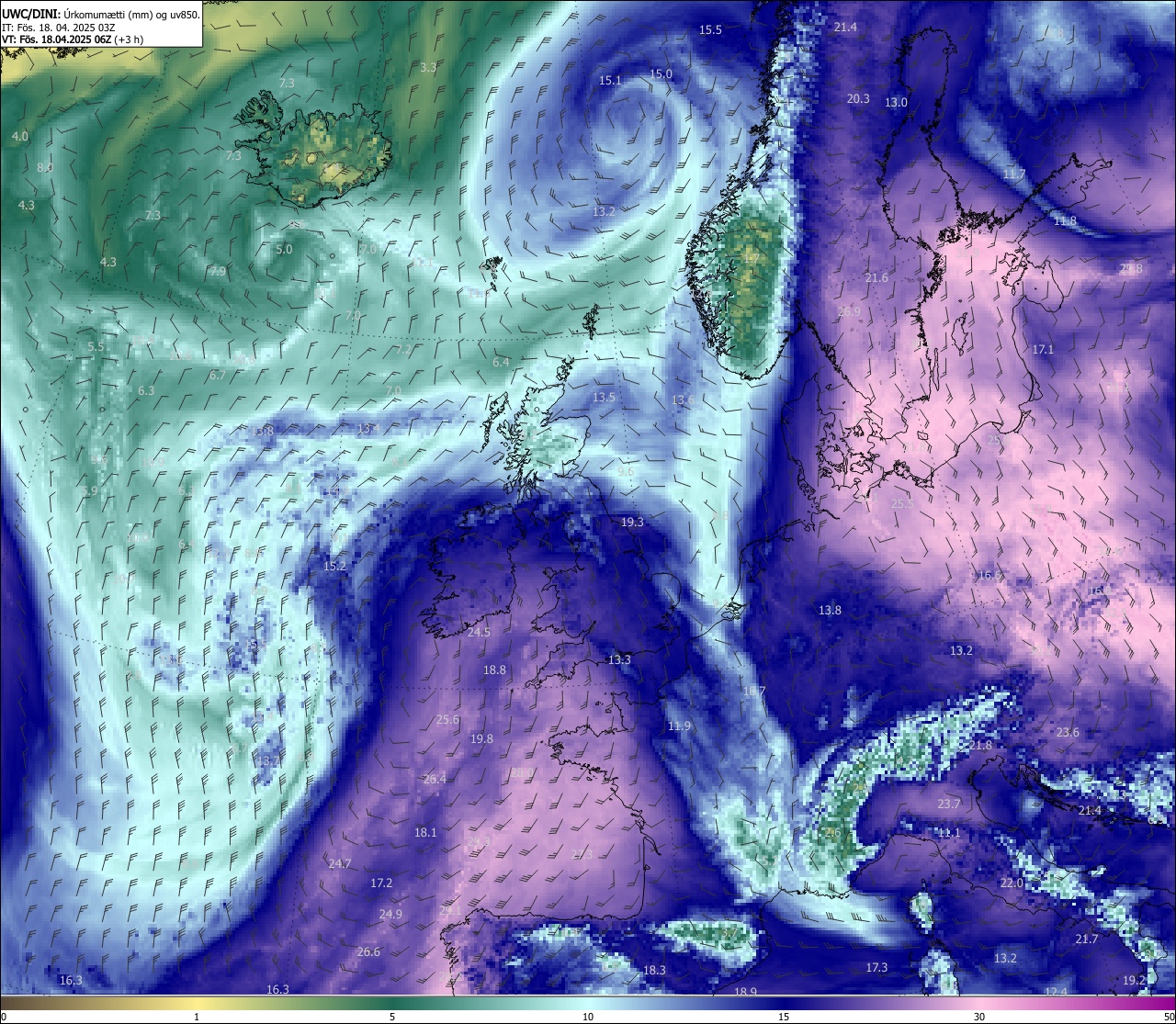The height and width of the screenshot is (1024, 1176).
Task: Click the value 11.1 on the map
Action: click(948, 833)
